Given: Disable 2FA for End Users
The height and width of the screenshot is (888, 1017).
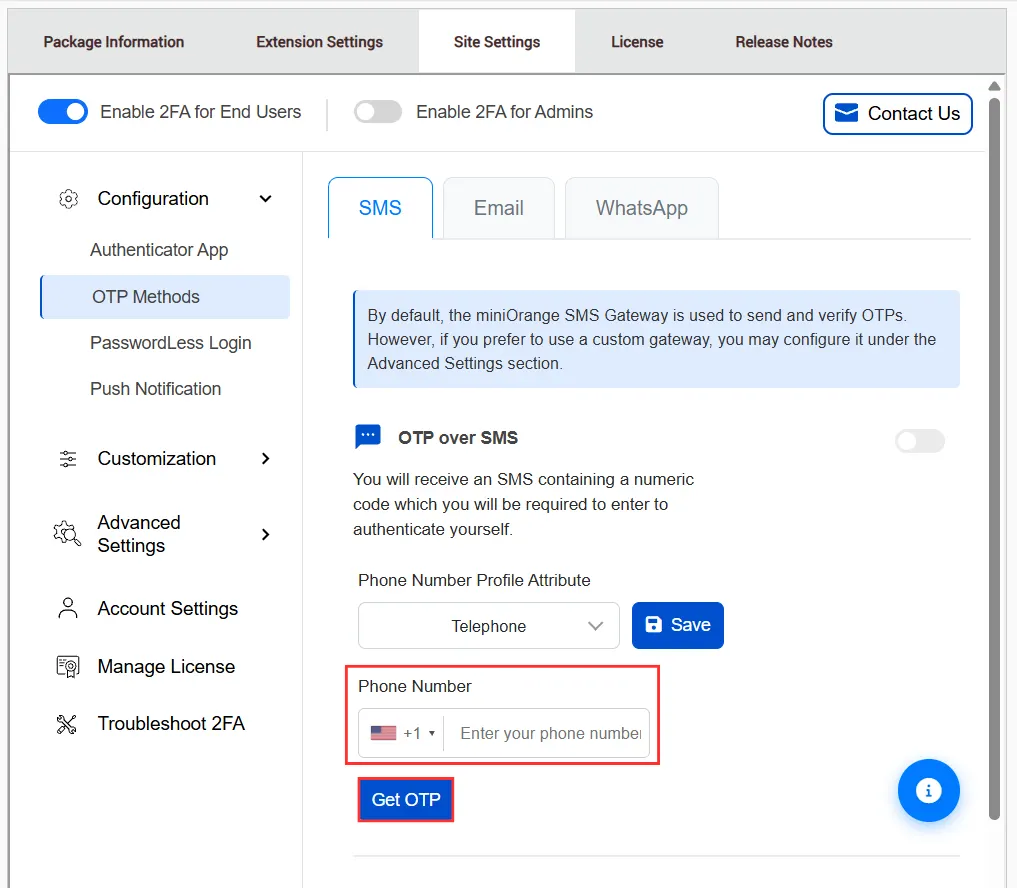Looking at the screenshot, I should point(62,112).
